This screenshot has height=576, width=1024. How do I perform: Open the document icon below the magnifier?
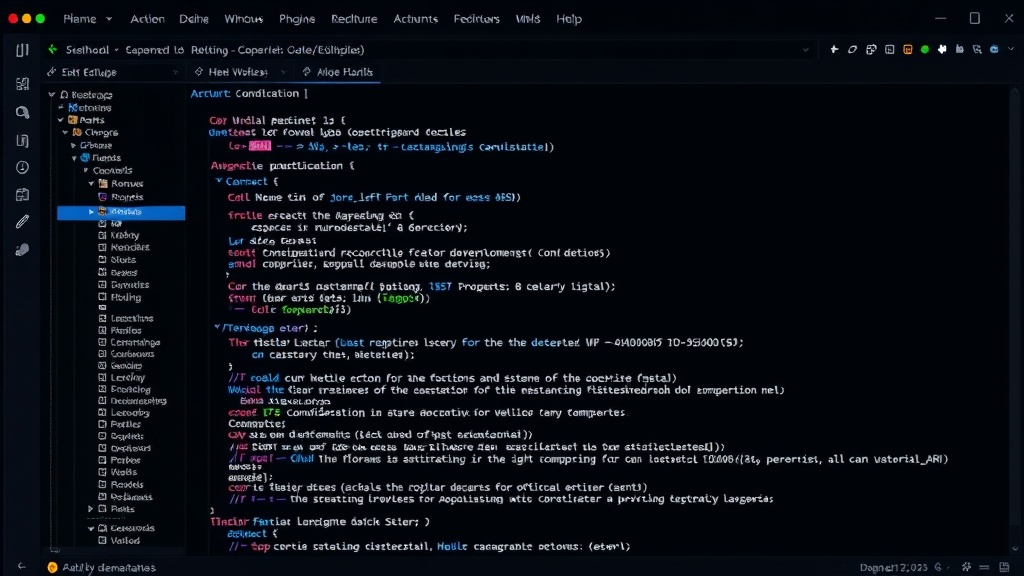(x=22, y=140)
